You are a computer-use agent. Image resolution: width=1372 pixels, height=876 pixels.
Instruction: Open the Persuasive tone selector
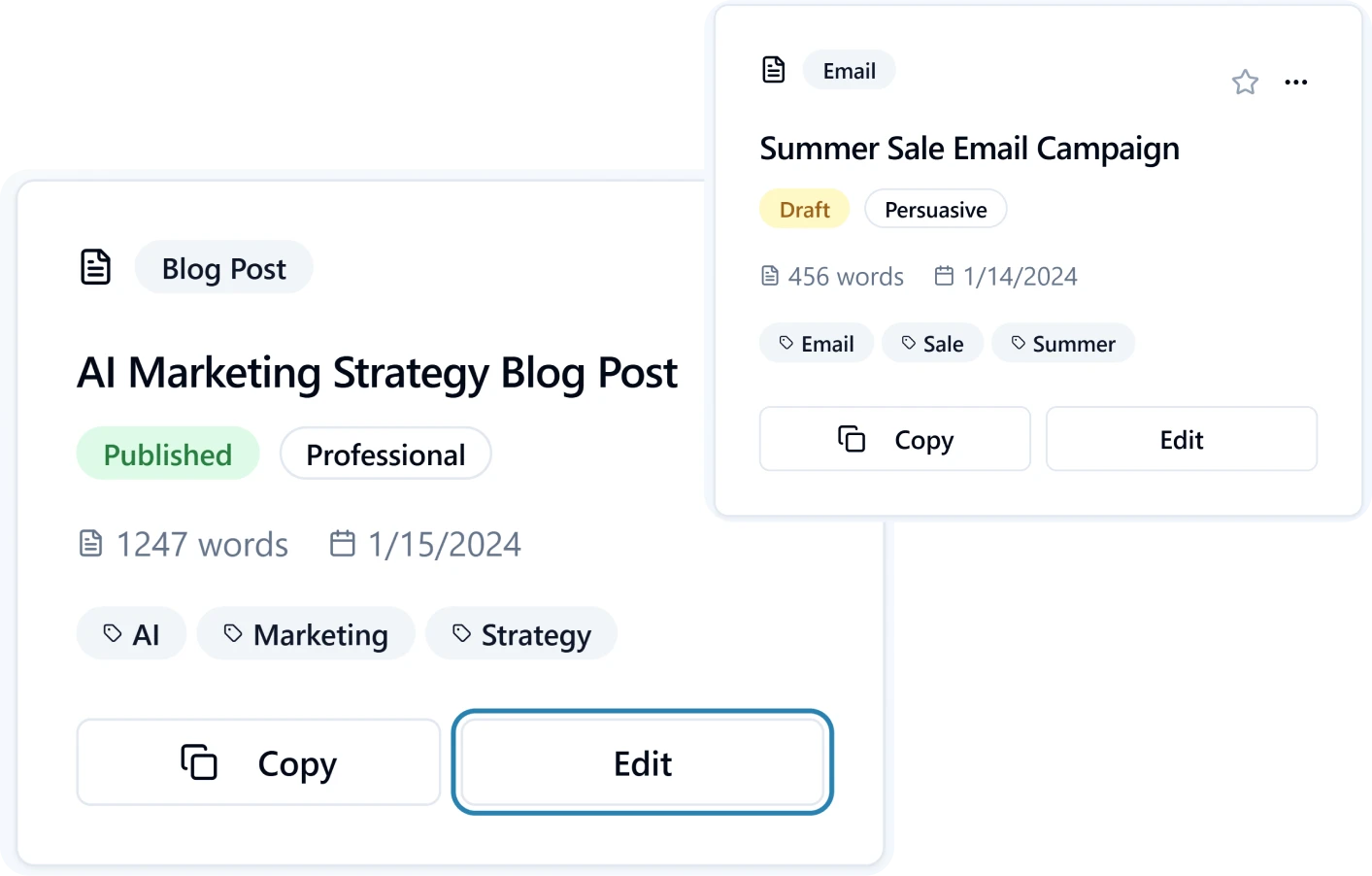(935, 208)
